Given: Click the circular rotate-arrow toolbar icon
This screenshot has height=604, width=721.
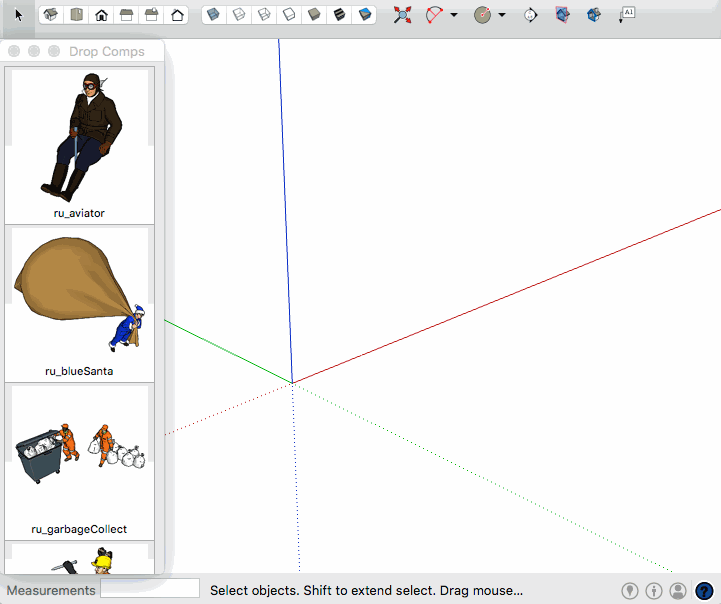Looking at the screenshot, I should (530, 15).
